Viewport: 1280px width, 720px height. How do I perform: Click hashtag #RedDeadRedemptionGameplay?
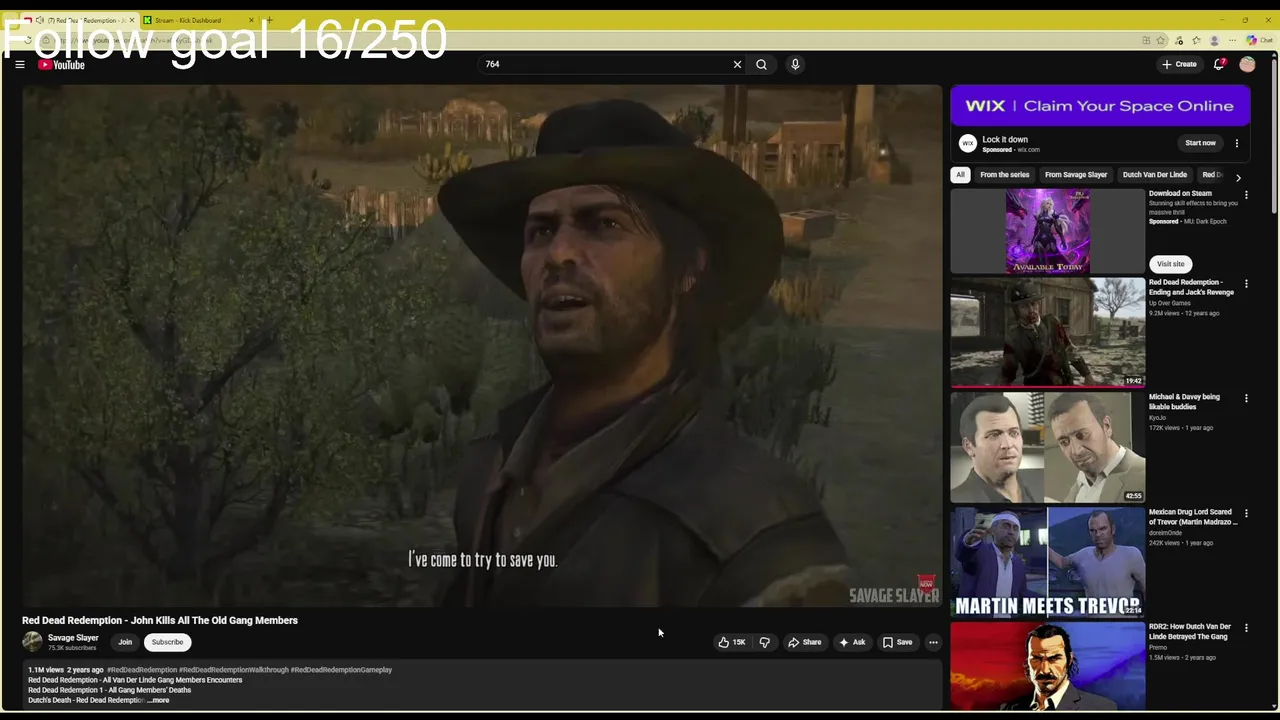tap(341, 670)
